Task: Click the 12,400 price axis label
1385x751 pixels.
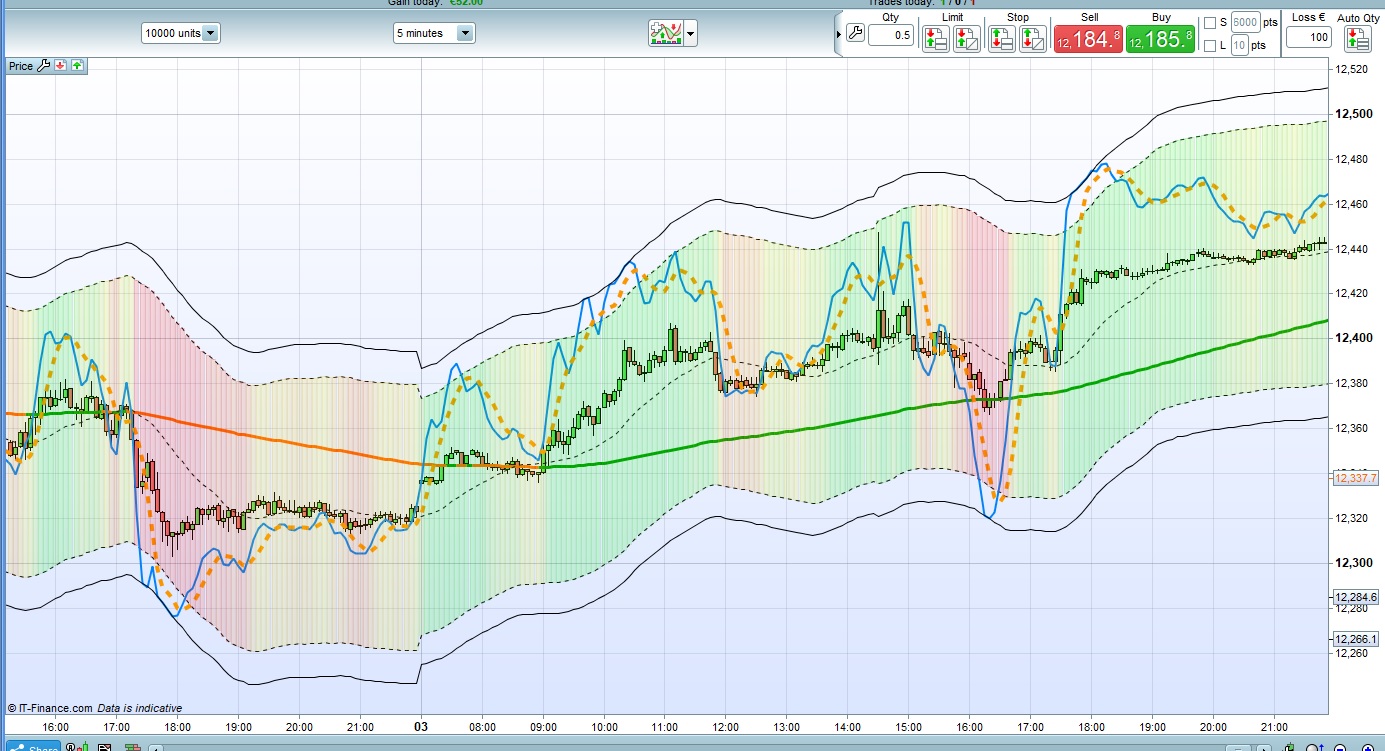Action: (x=1355, y=338)
